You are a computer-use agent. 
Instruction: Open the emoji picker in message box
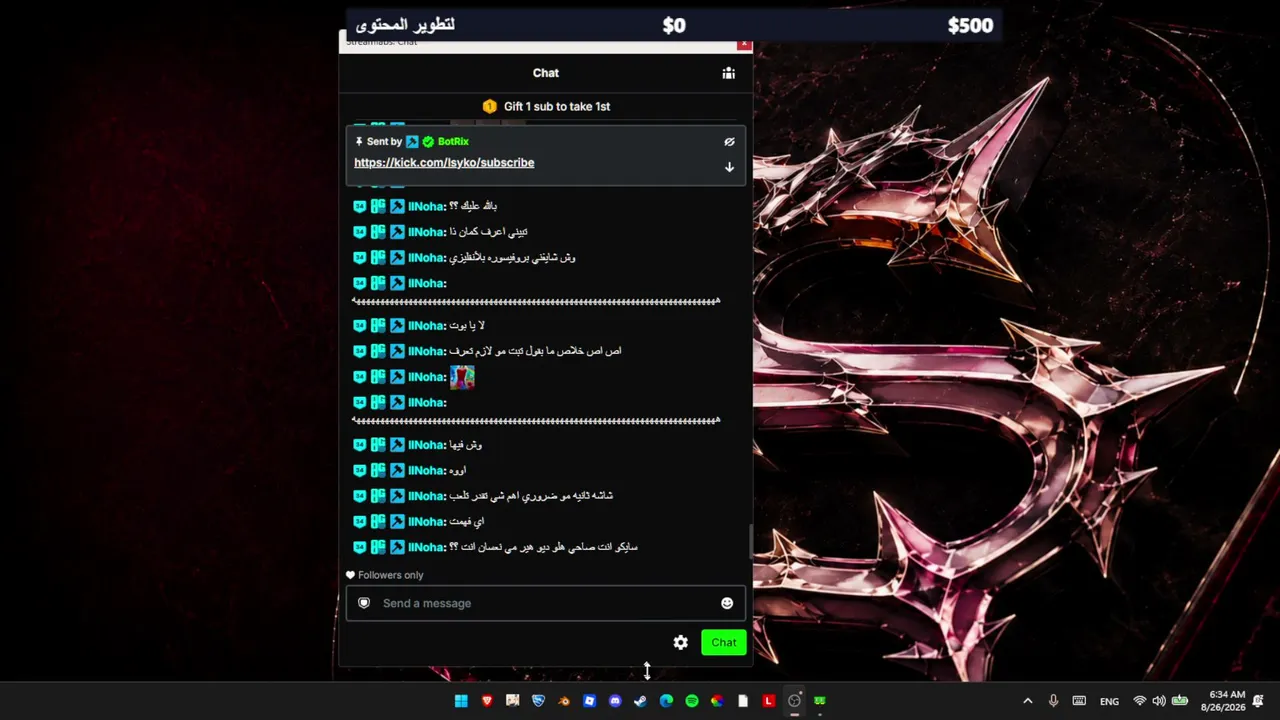(x=727, y=603)
